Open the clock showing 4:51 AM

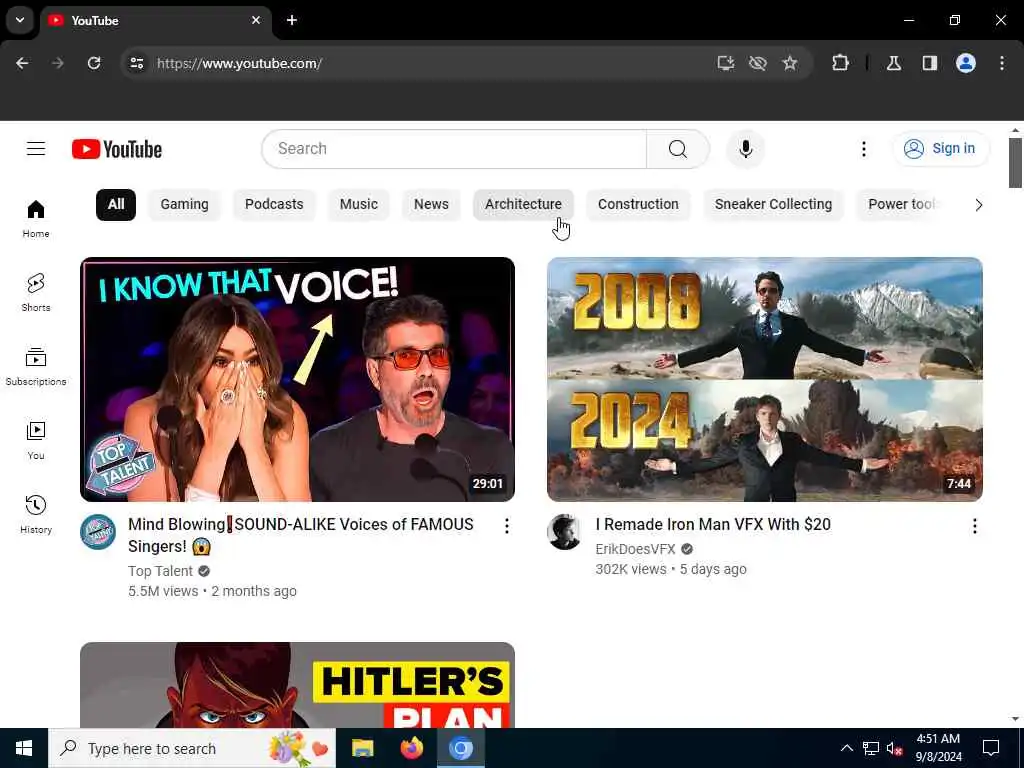pos(938,748)
